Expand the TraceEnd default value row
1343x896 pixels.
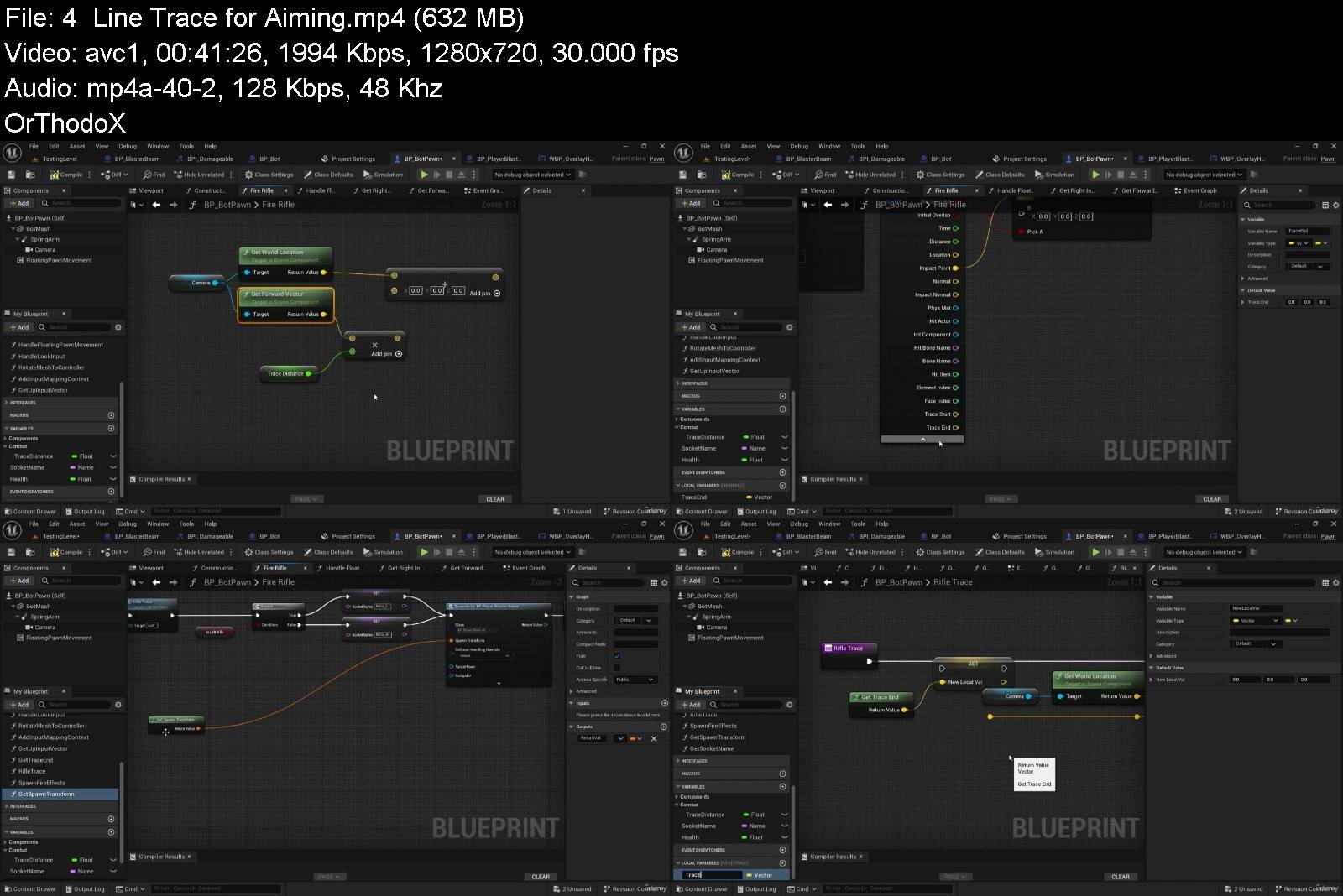(1243, 302)
